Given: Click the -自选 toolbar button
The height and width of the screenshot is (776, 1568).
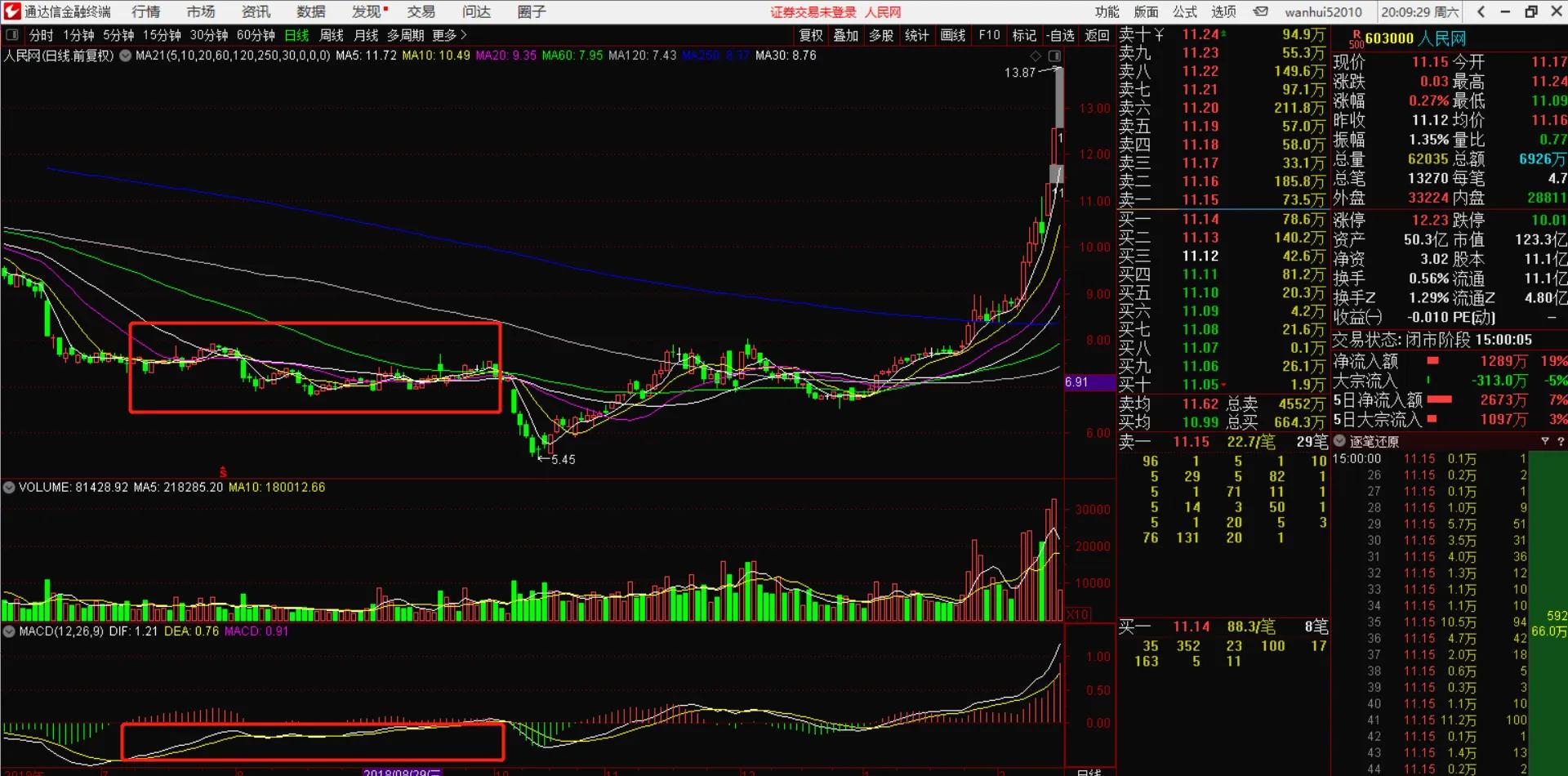Looking at the screenshot, I should [1060, 35].
